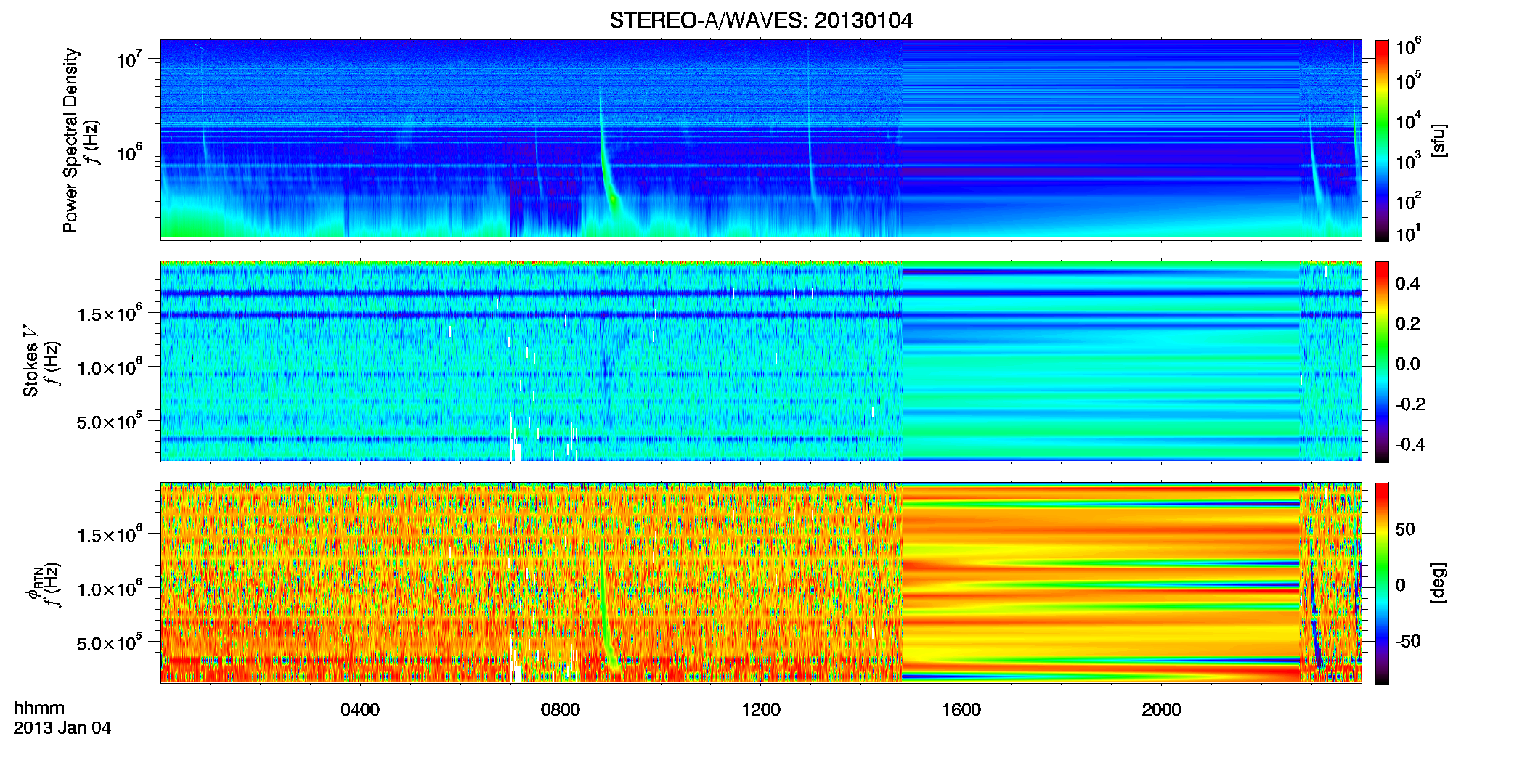Click the 10^6 frequency tick in top panel
1522x784 pixels.
(x=129, y=152)
